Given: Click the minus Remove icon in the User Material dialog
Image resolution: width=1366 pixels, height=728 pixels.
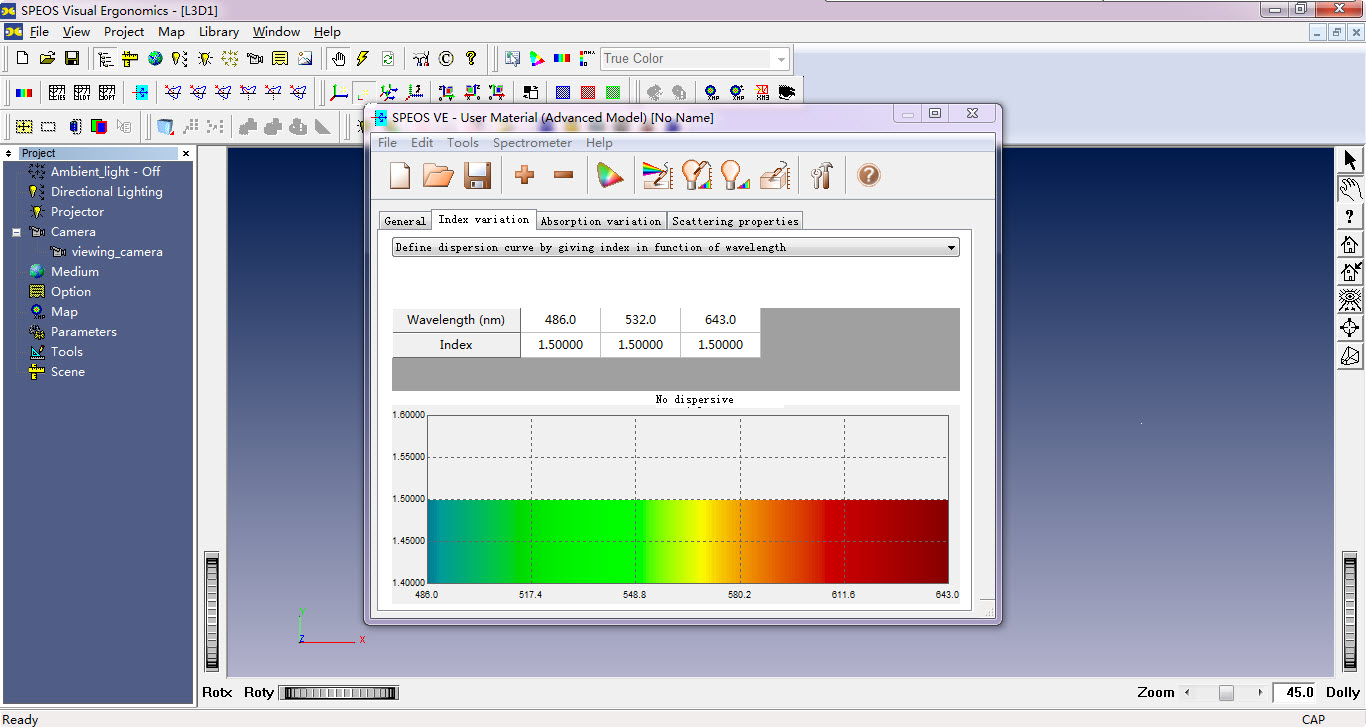Looking at the screenshot, I should 563,176.
